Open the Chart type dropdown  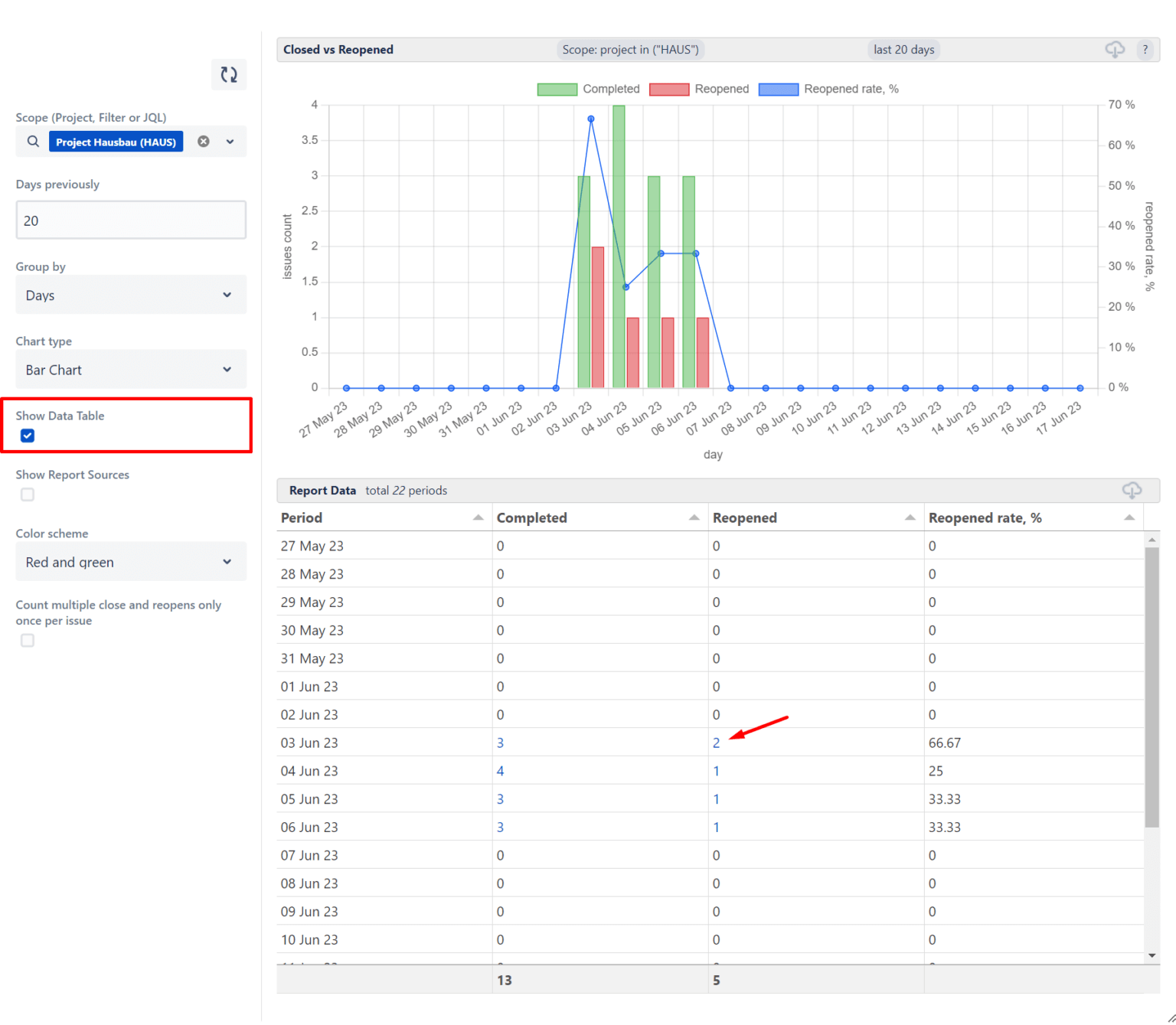pyautogui.click(x=130, y=369)
